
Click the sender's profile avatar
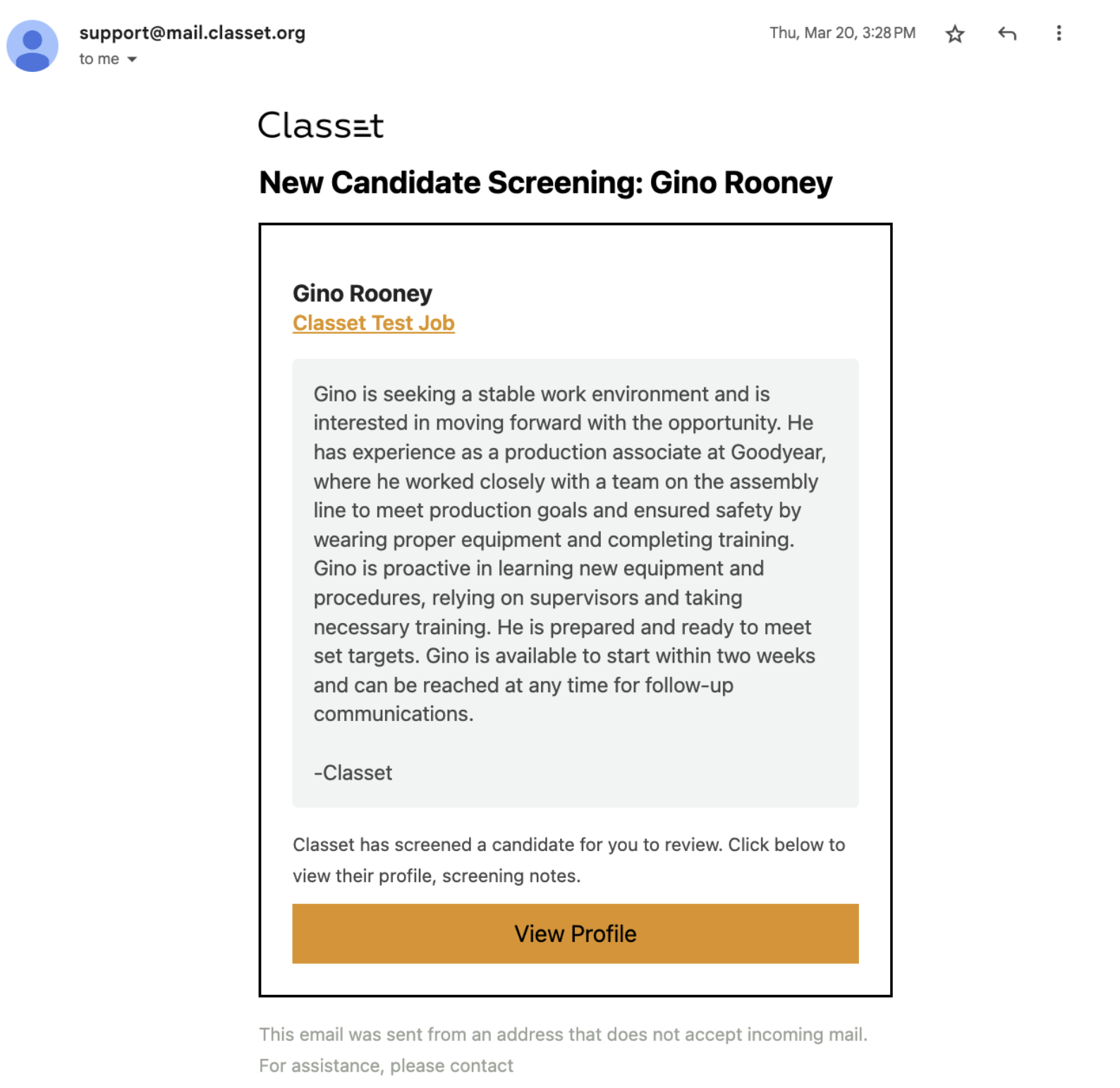[x=32, y=46]
